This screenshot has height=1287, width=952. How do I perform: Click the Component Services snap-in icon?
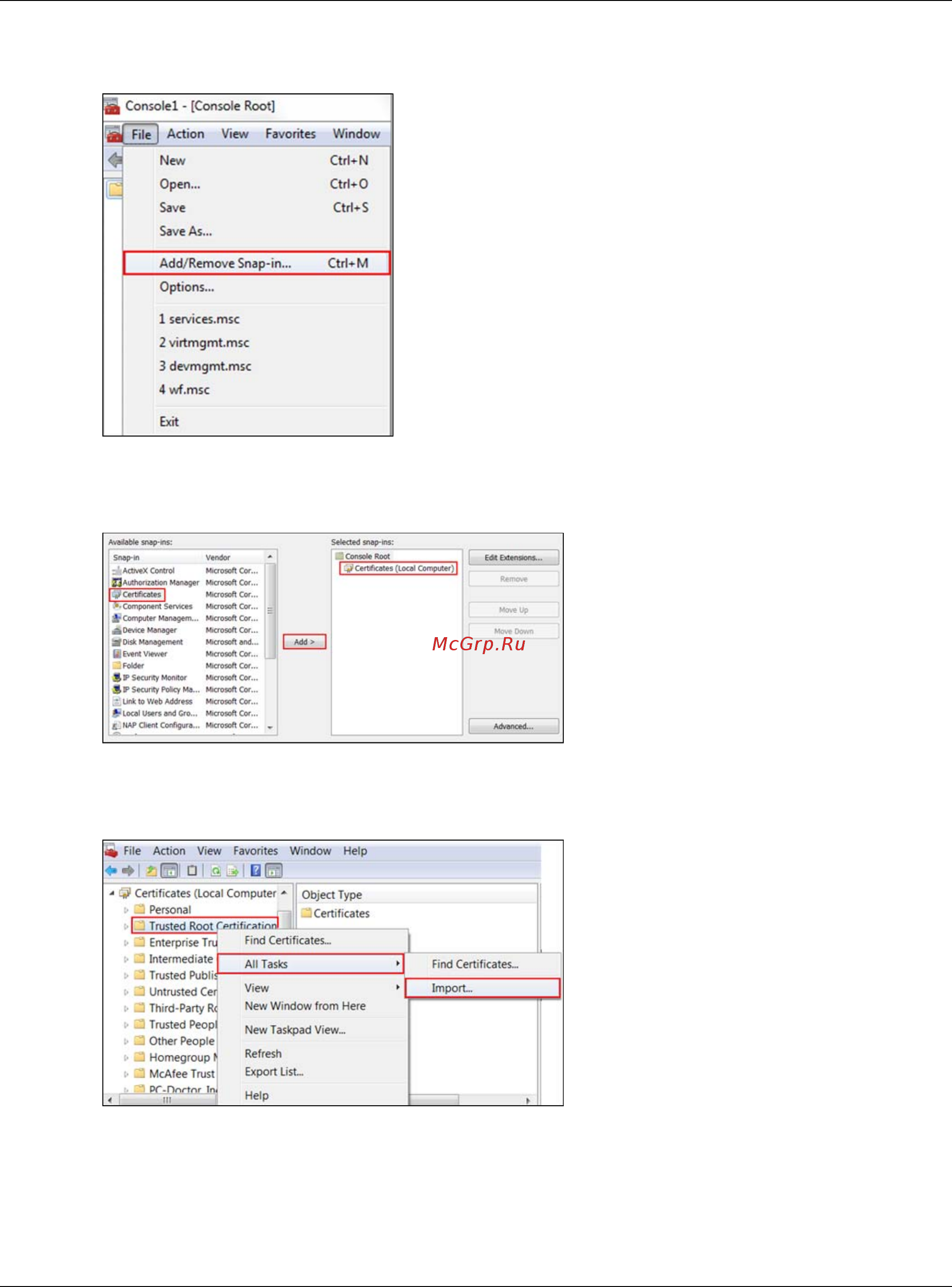(x=117, y=606)
